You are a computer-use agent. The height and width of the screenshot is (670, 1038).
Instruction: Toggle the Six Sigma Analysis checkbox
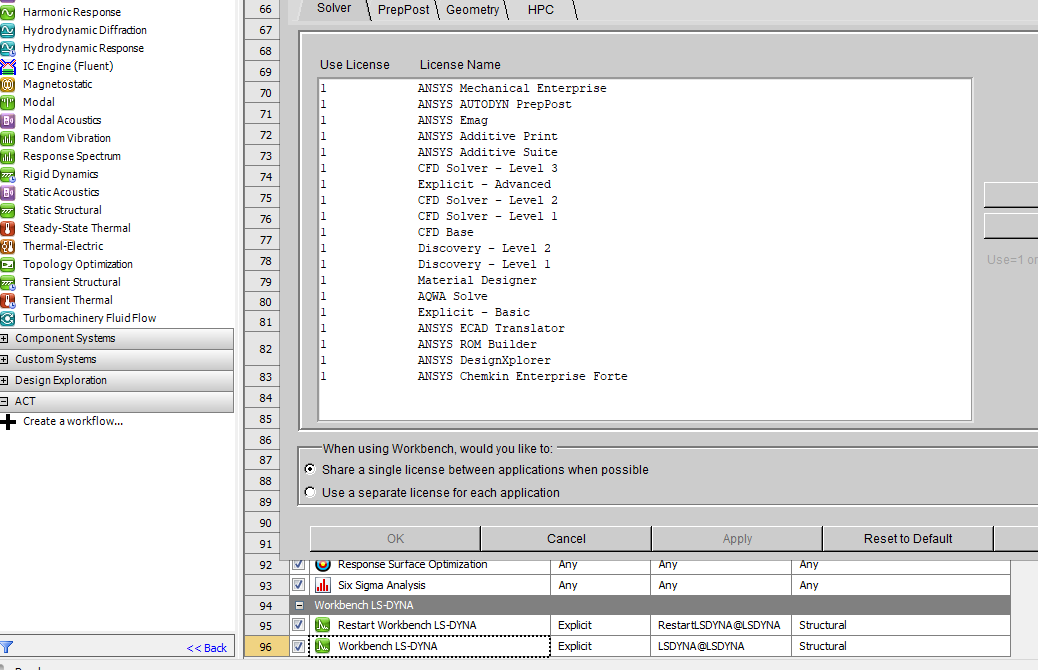point(299,585)
